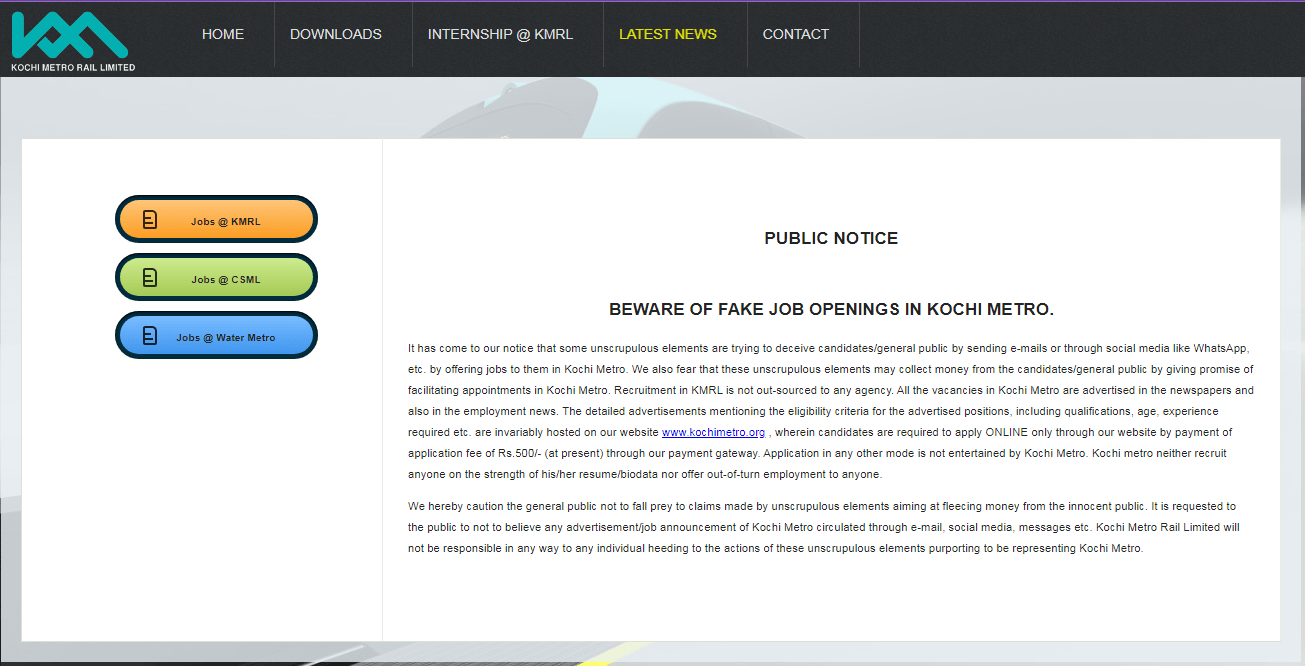This screenshot has height=666, width=1305.
Task: Click the PUBLIC NOTICE heading
Action: (831, 238)
